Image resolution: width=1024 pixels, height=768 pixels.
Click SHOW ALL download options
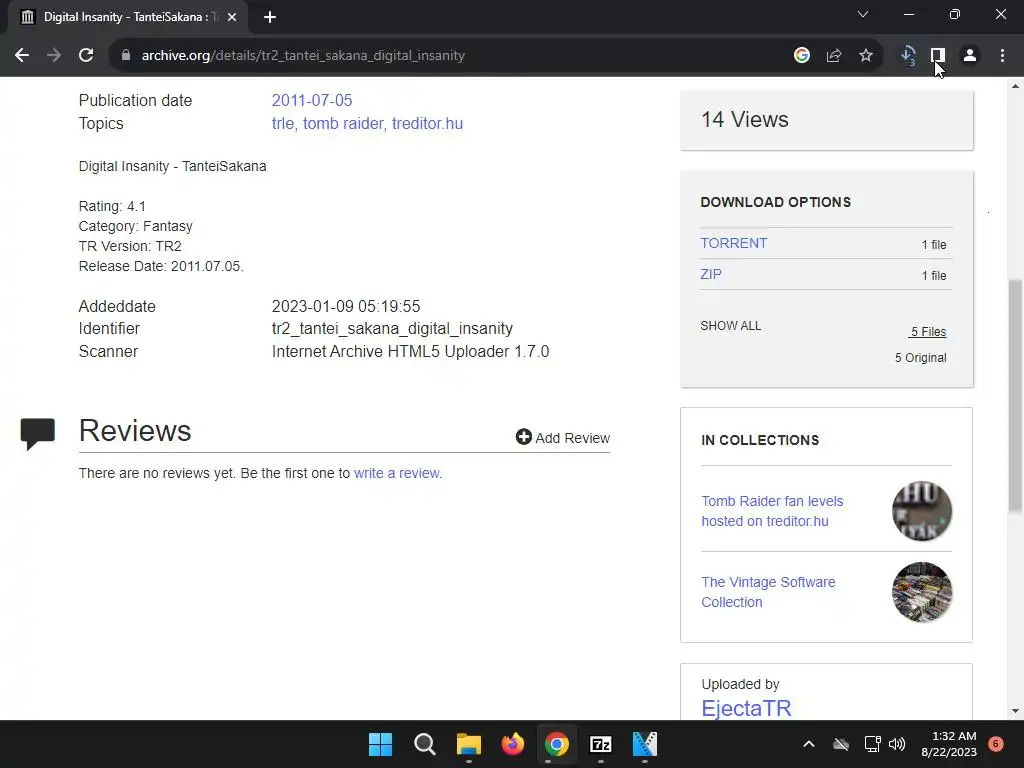(x=730, y=326)
